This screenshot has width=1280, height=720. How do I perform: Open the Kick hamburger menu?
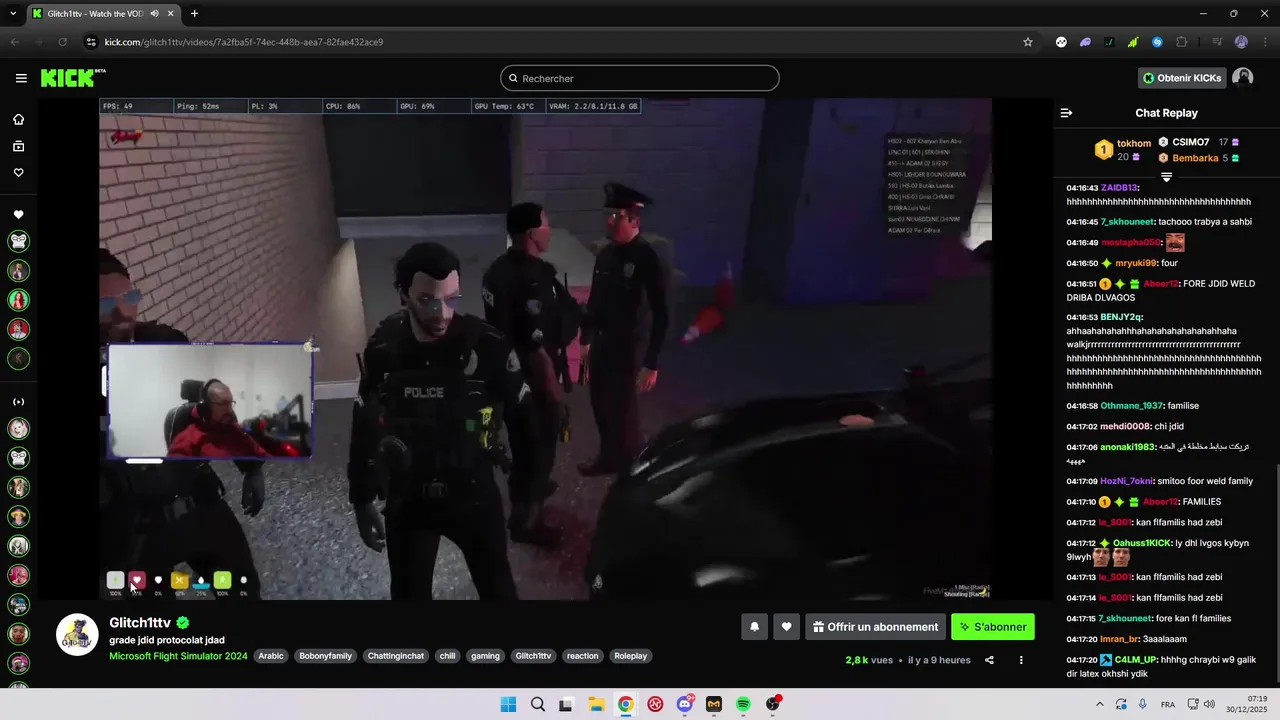coord(21,78)
